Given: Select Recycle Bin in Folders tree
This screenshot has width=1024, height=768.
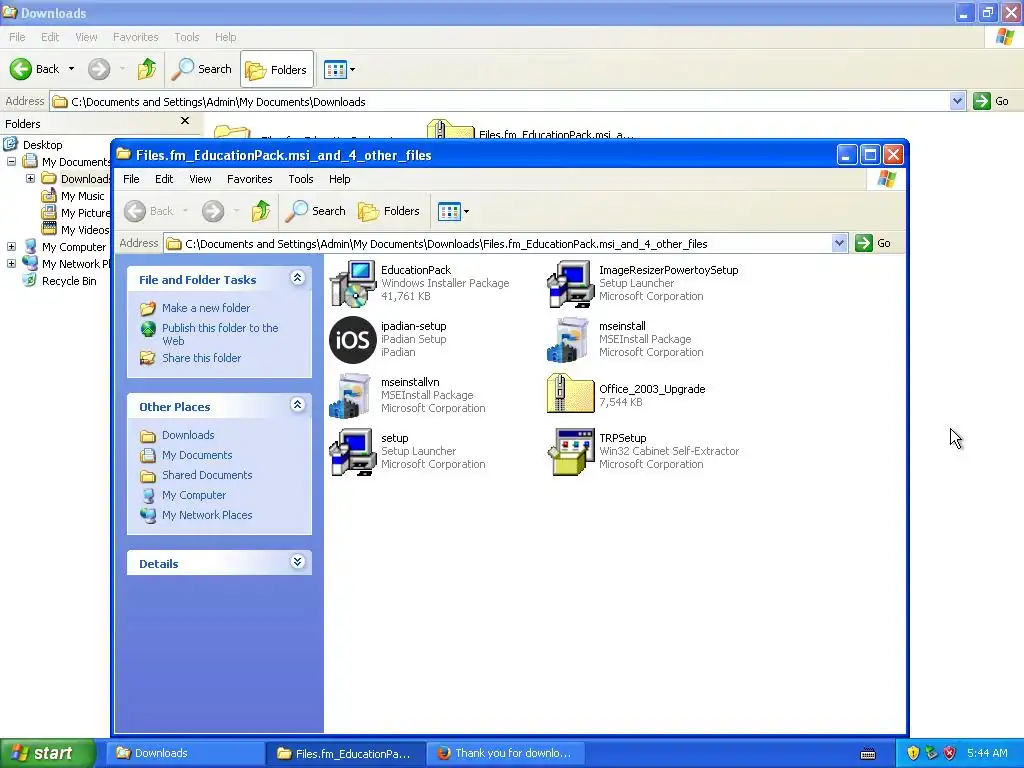Looking at the screenshot, I should pyautogui.click(x=69, y=281).
